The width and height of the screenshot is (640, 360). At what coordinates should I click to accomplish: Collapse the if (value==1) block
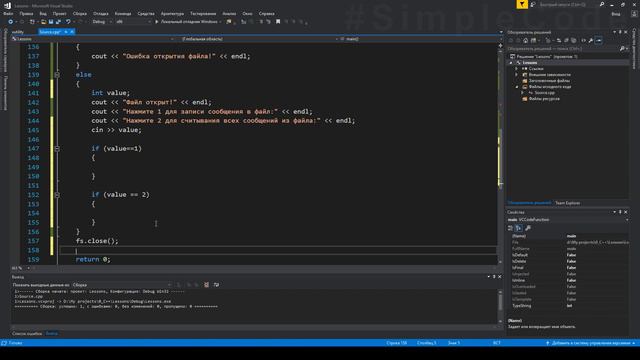point(57,149)
